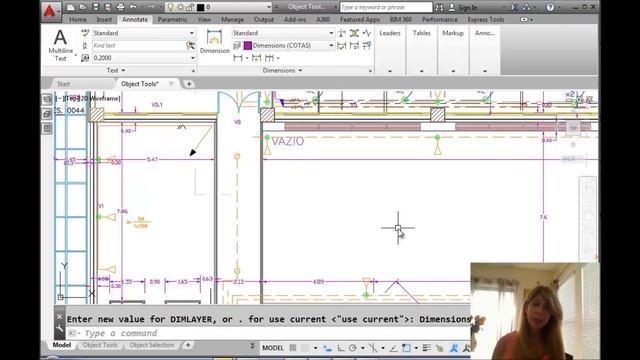This screenshot has width=640, height=360.
Task: Click the Linear dimension icon
Action: [238, 58]
